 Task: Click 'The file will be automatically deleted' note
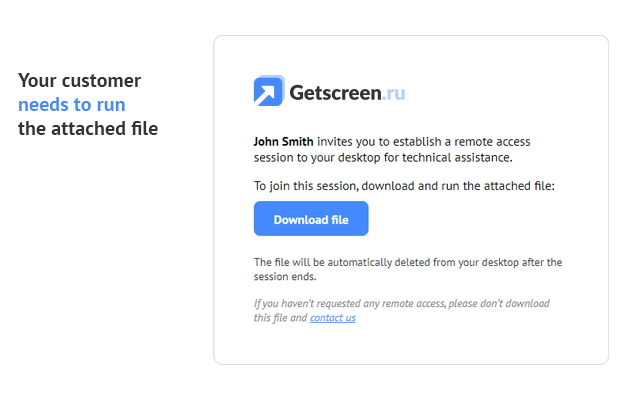[408, 262]
